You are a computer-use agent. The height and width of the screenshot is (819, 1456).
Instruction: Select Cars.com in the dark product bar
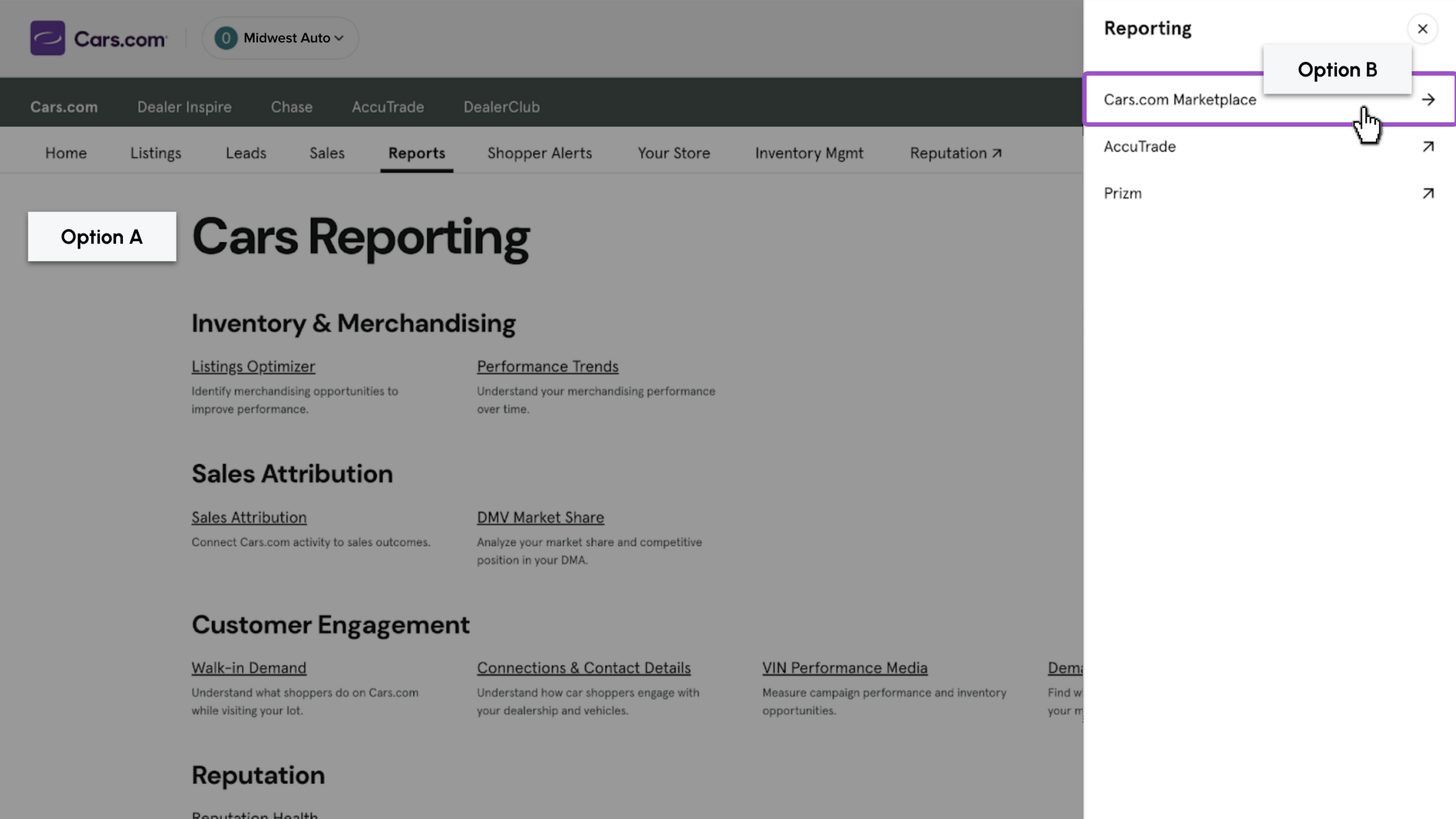click(64, 107)
